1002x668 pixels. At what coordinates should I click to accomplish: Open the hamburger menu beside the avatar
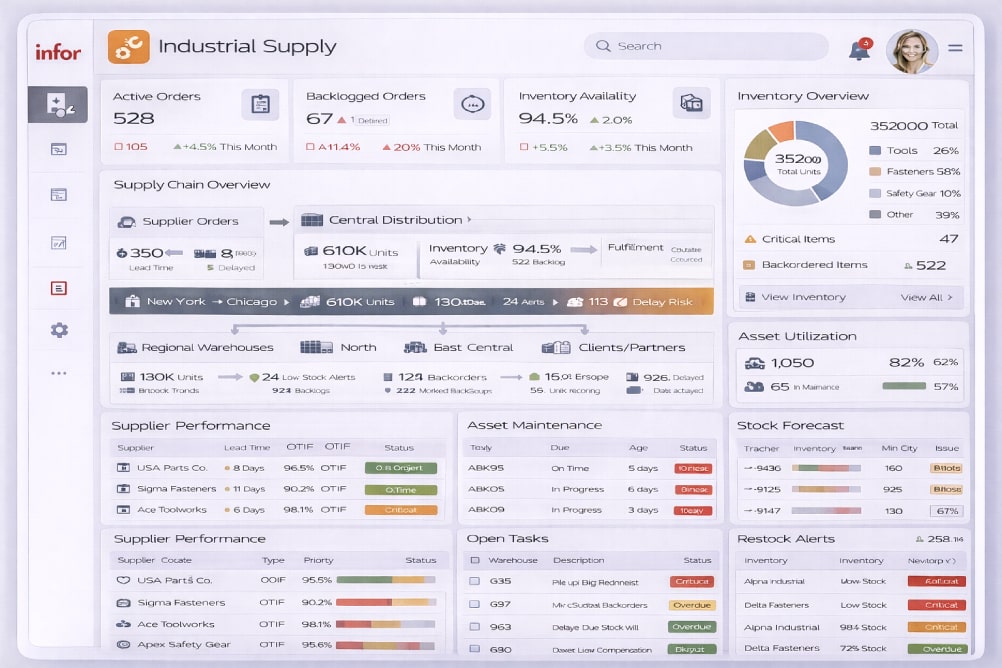[x=955, y=47]
